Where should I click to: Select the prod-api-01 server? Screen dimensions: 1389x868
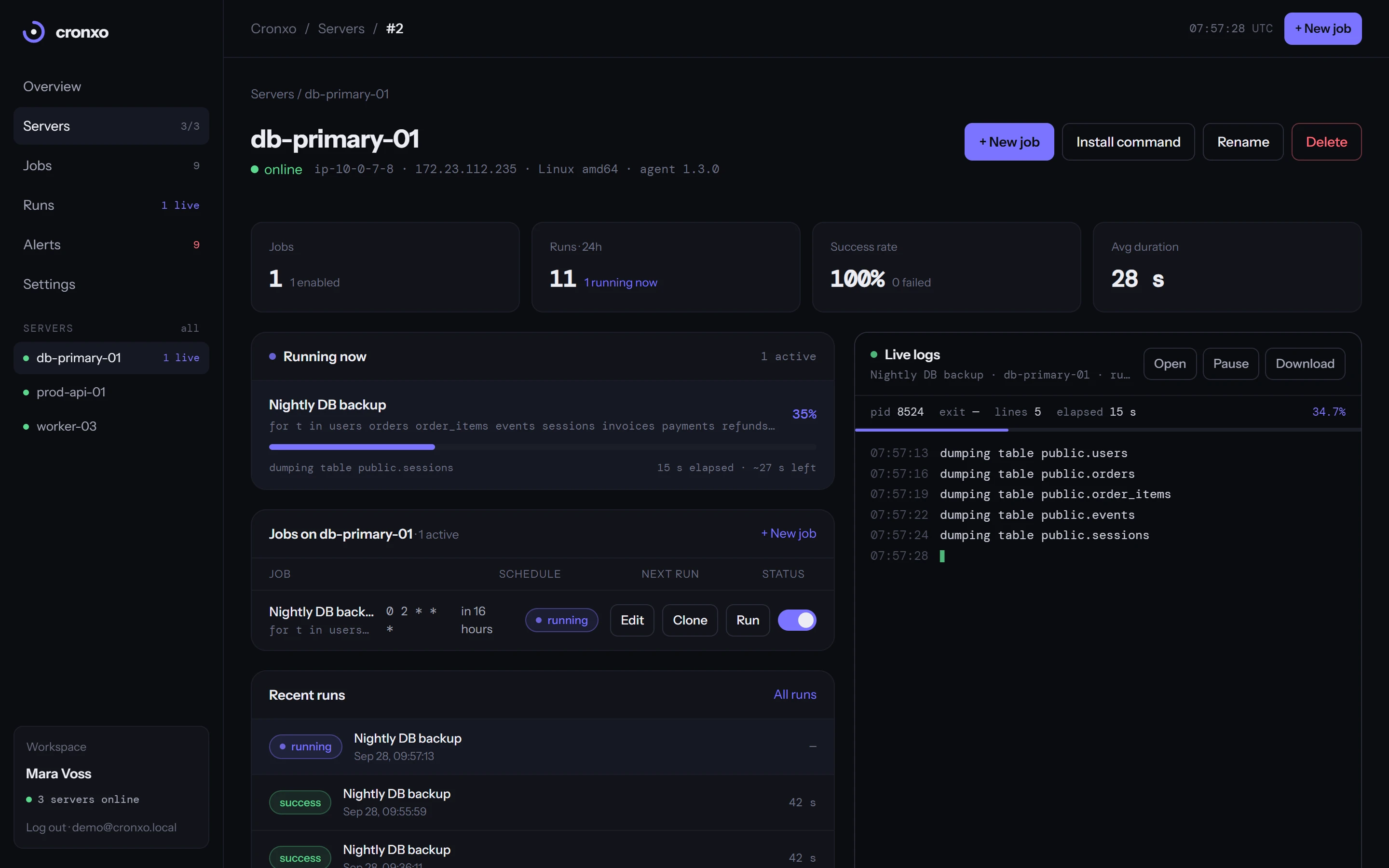coord(111,392)
